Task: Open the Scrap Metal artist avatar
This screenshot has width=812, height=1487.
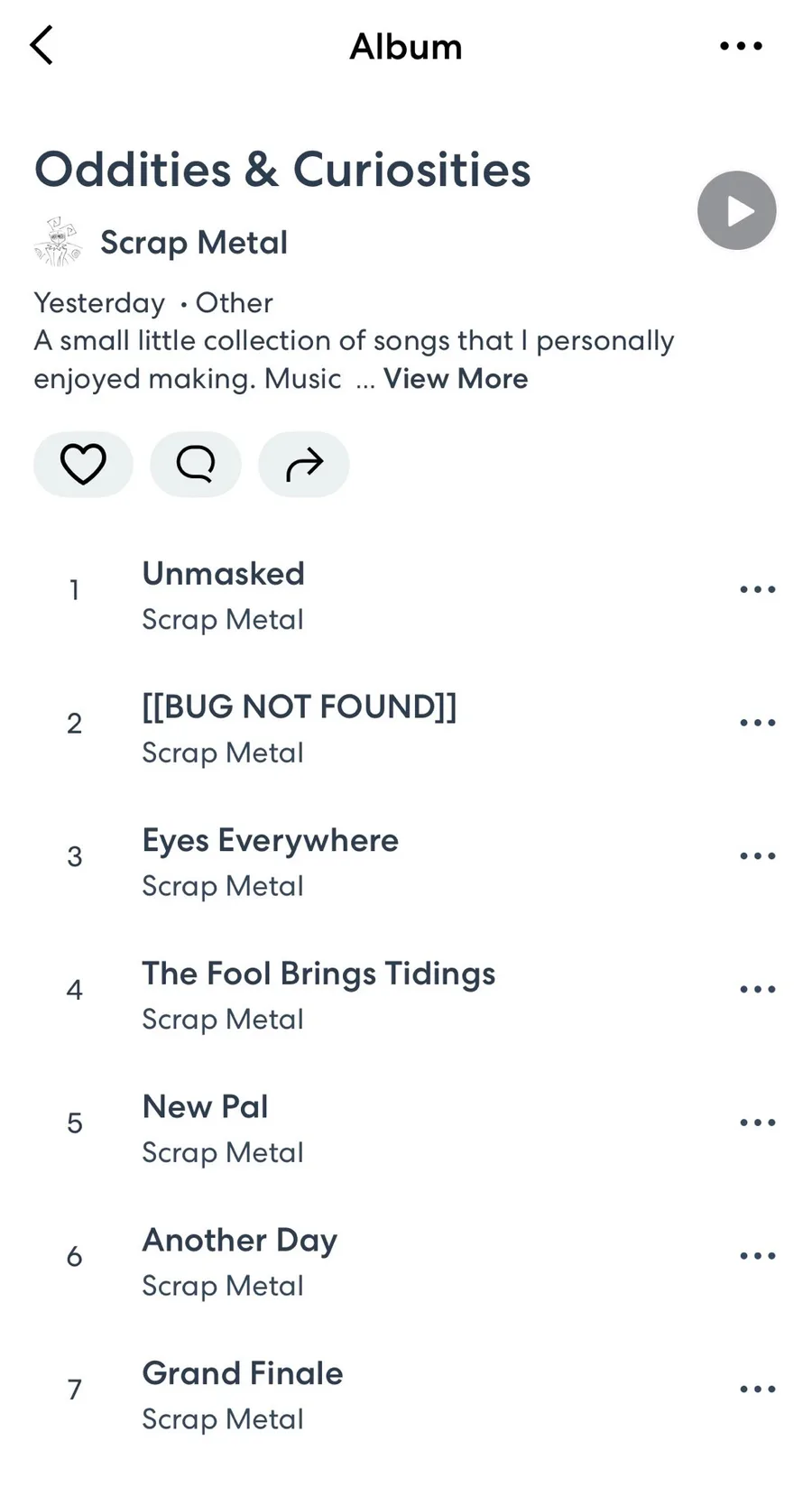Action: [x=58, y=242]
